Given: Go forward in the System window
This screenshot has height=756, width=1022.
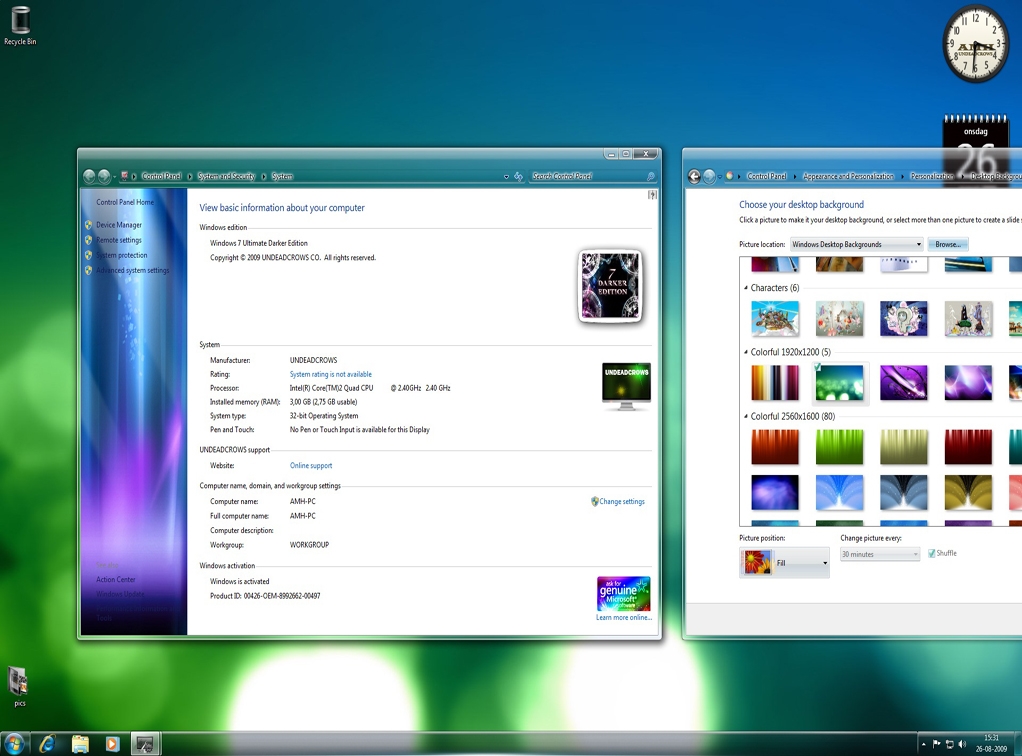Looking at the screenshot, I should coord(104,176).
